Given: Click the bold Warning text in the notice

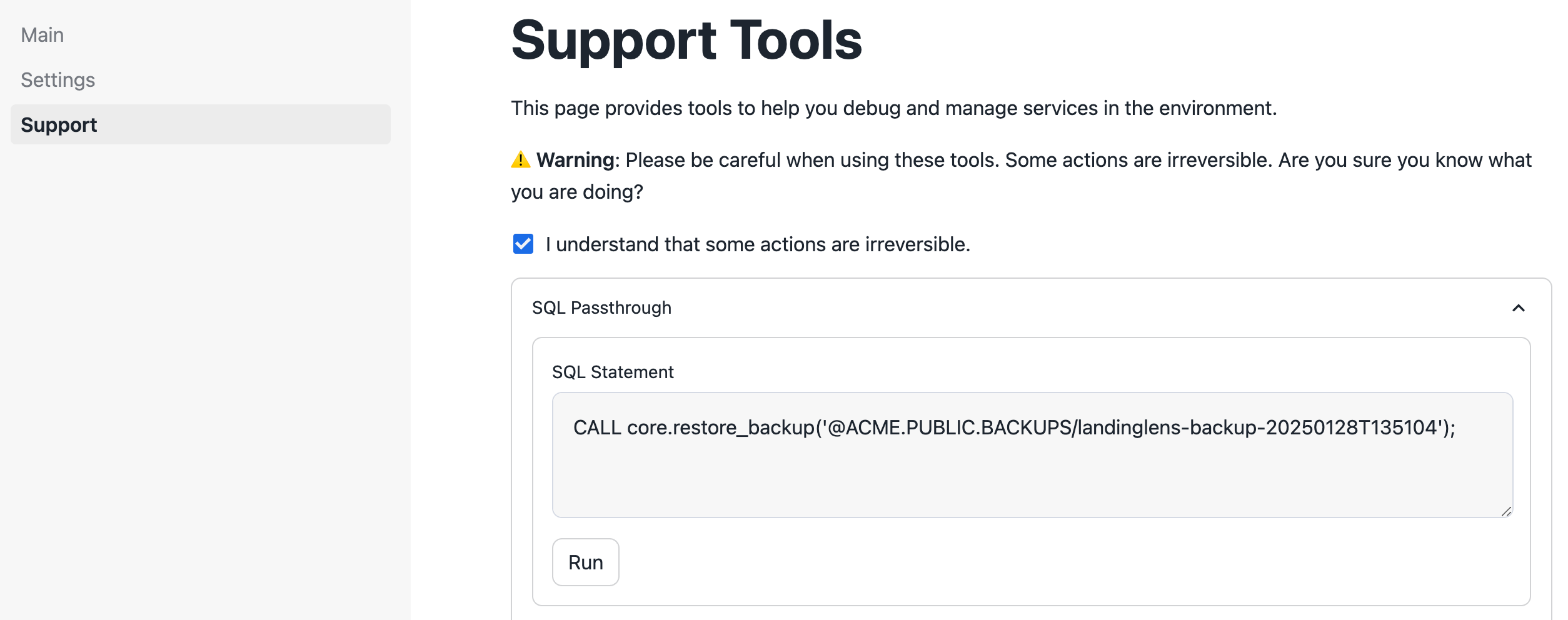Looking at the screenshot, I should point(573,160).
